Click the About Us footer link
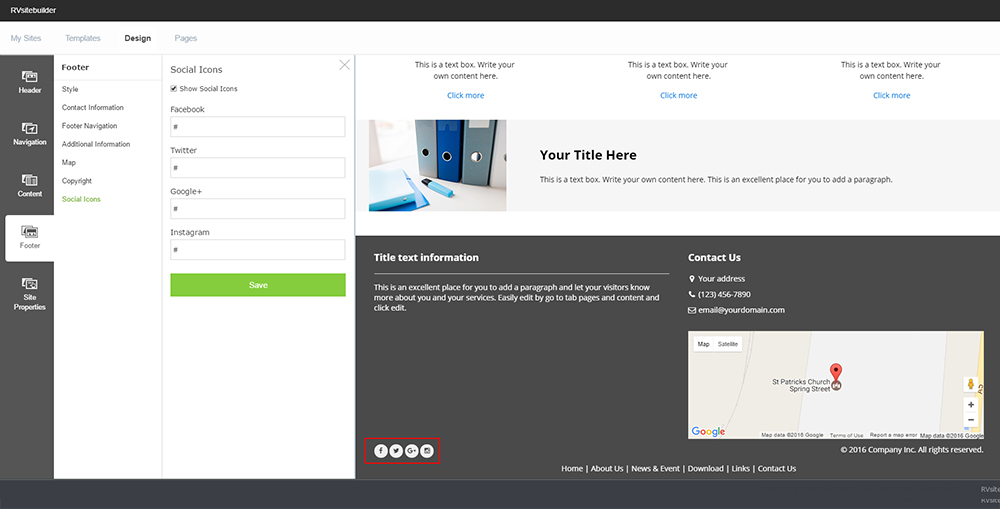This screenshot has height=509, width=1000. [606, 468]
